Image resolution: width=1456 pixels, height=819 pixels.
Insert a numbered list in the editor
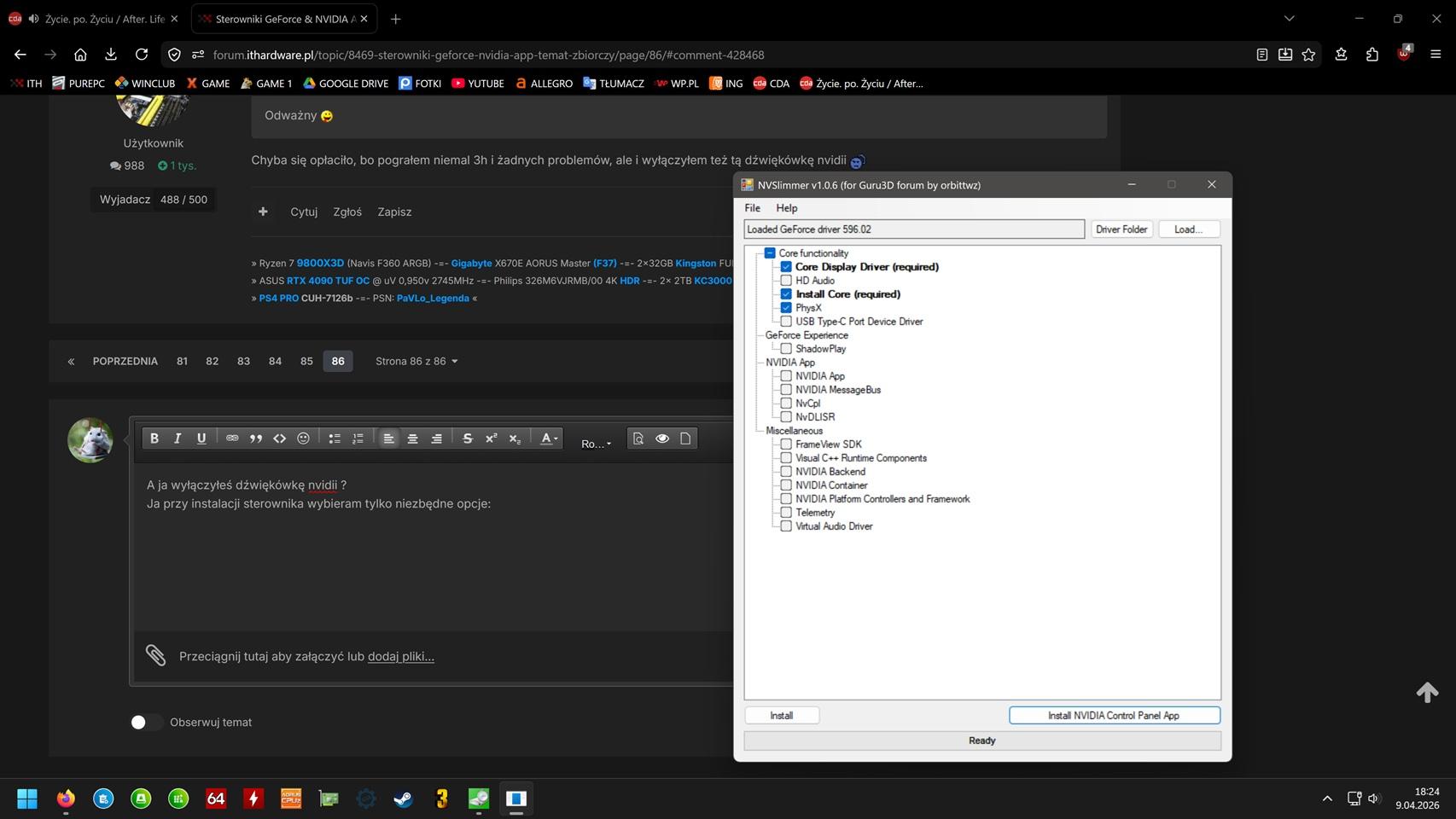358,439
